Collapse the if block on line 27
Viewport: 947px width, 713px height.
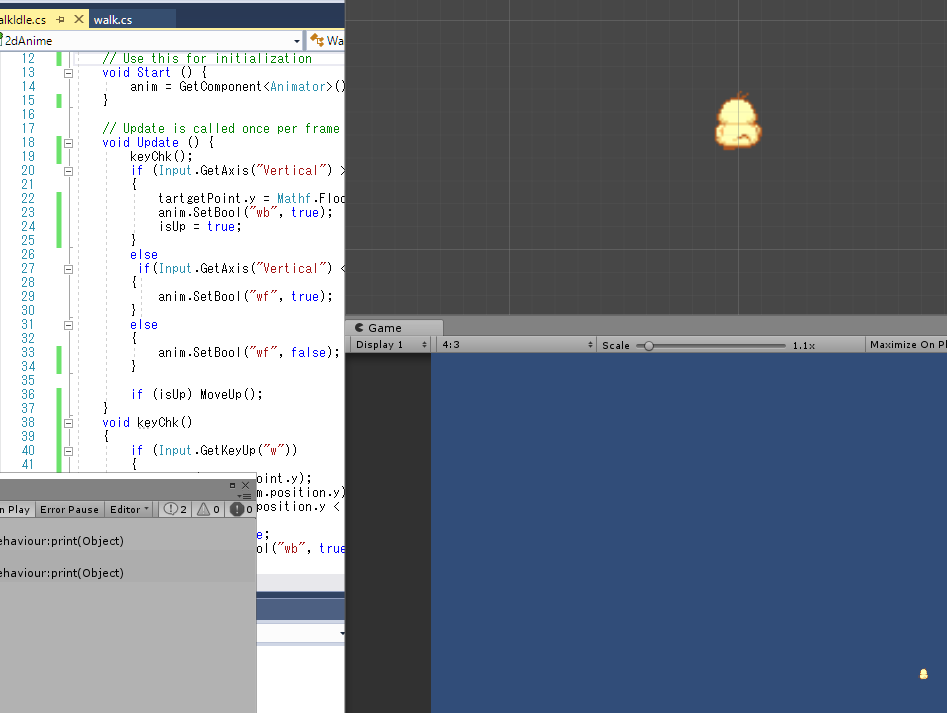point(68,269)
